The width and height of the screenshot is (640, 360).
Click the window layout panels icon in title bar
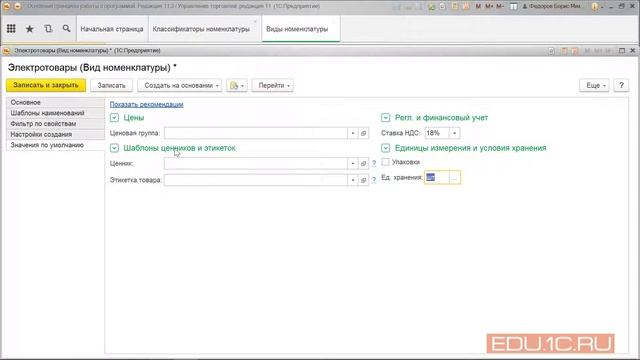(x=513, y=7)
